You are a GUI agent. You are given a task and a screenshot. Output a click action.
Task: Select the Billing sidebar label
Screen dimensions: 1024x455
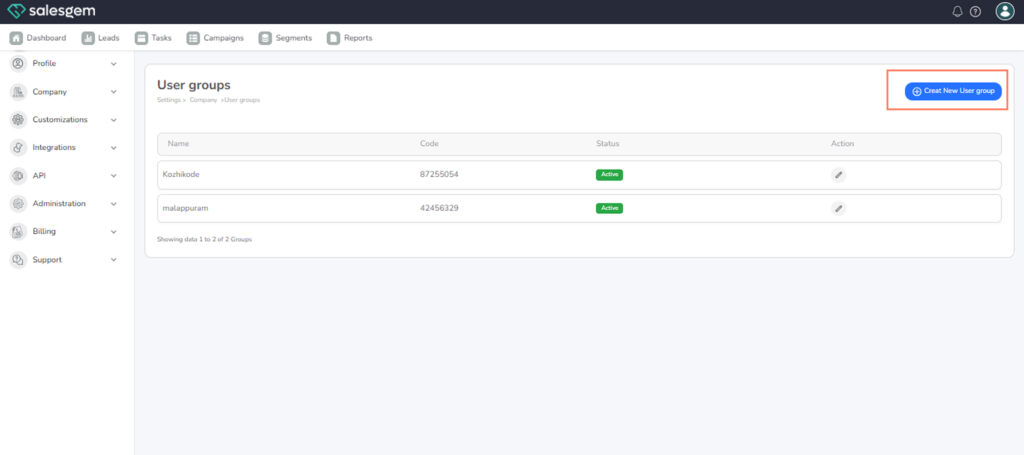(x=44, y=231)
